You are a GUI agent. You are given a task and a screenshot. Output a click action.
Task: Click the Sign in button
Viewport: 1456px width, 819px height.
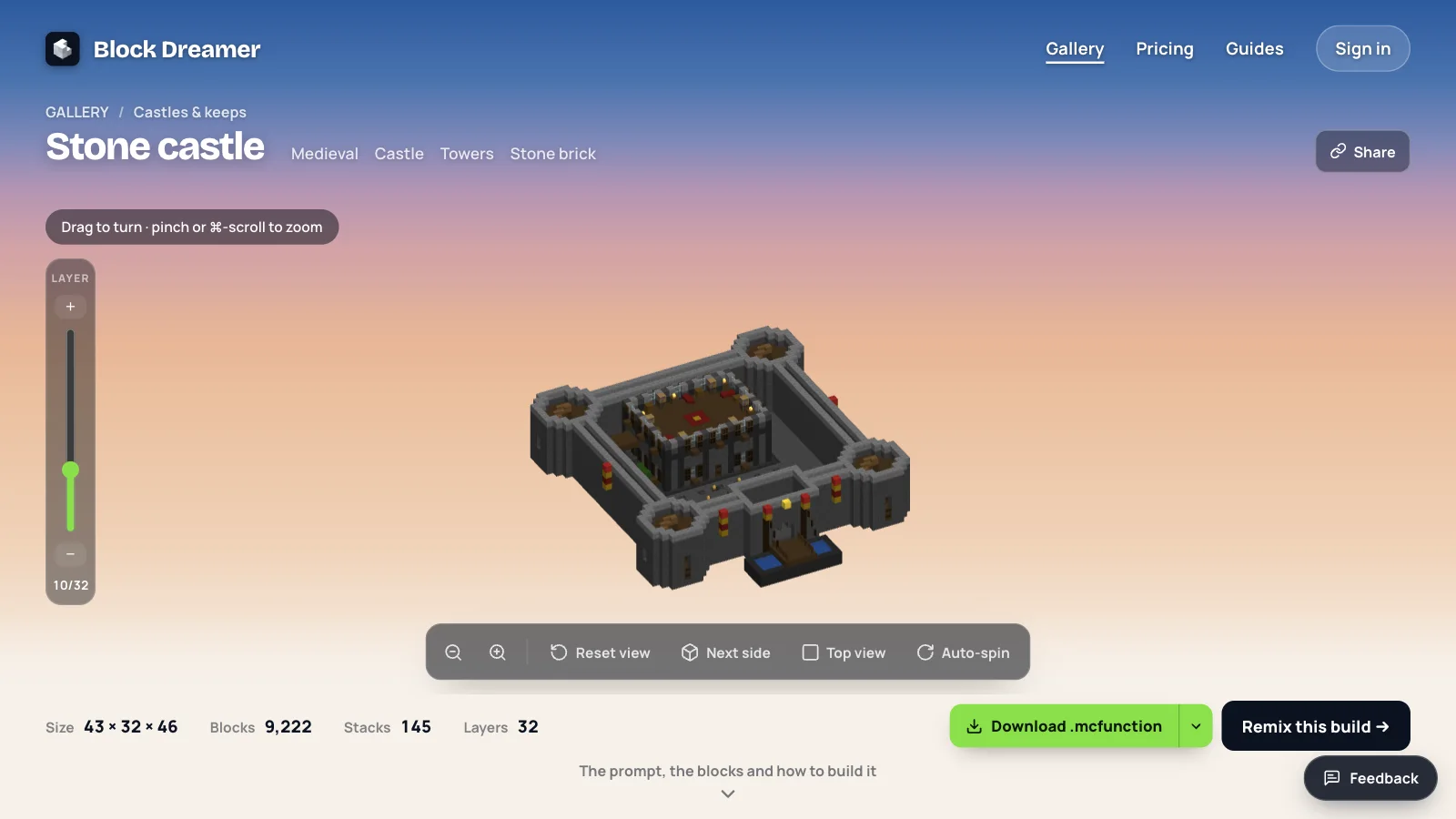tap(1362, 49)
